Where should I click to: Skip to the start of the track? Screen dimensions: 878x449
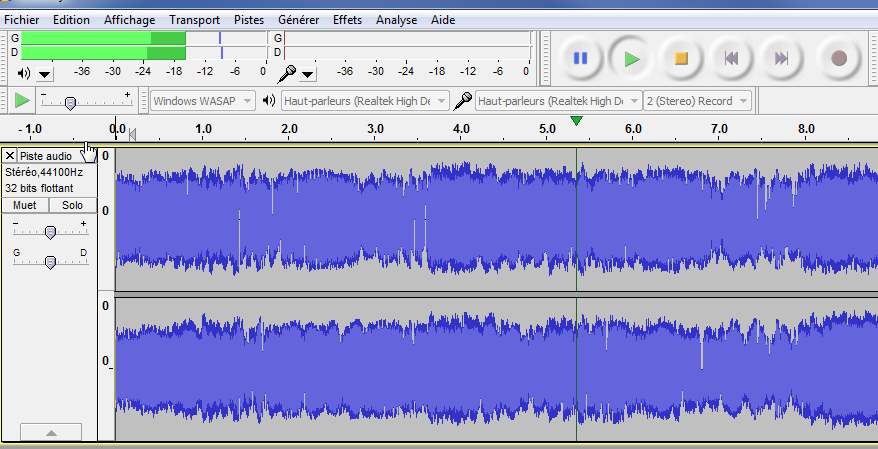tap(731, 58)
